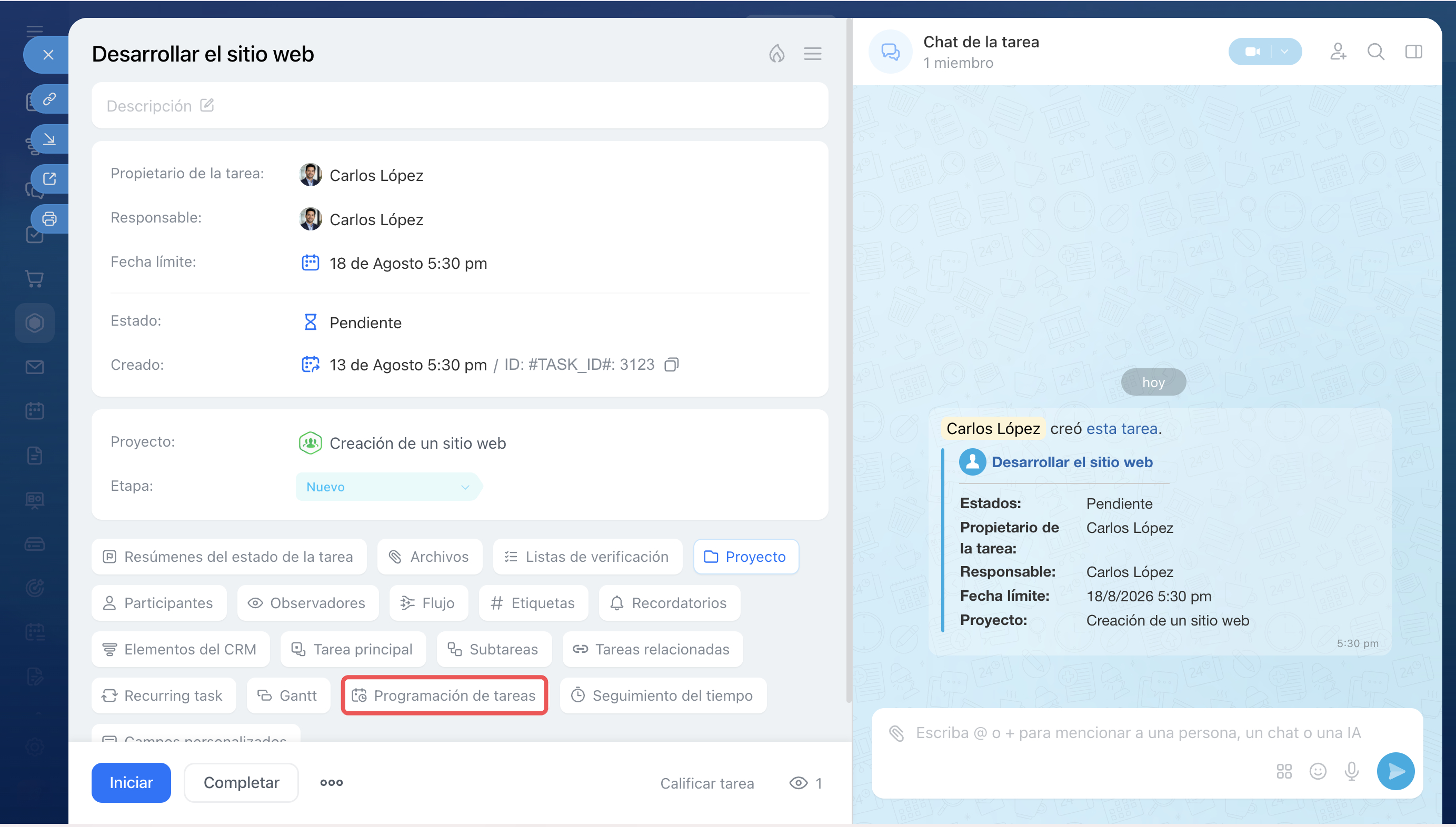Open the chat apps grid icon
Image resolution: width=1456 pixels, height=827 pixels.
pos(1284,771)
